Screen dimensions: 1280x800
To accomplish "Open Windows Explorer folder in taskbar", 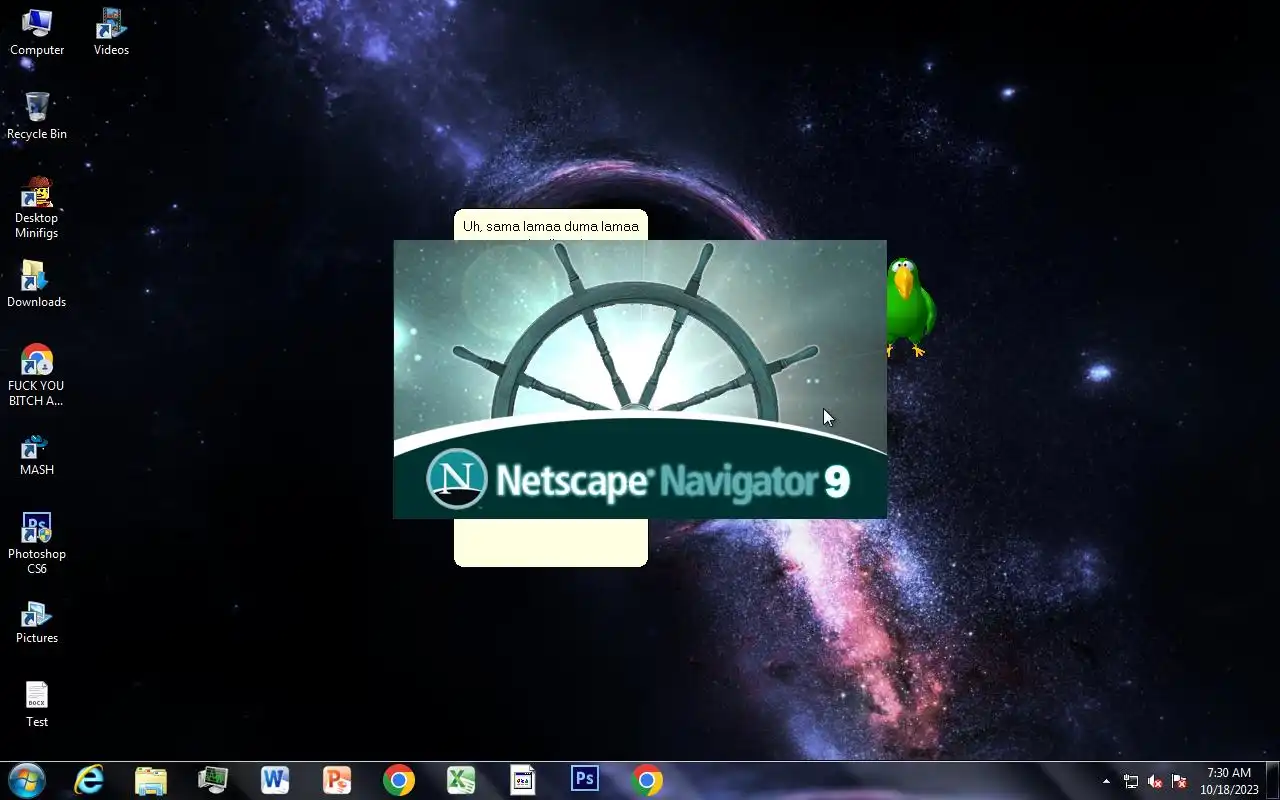I will pos(151,780).
